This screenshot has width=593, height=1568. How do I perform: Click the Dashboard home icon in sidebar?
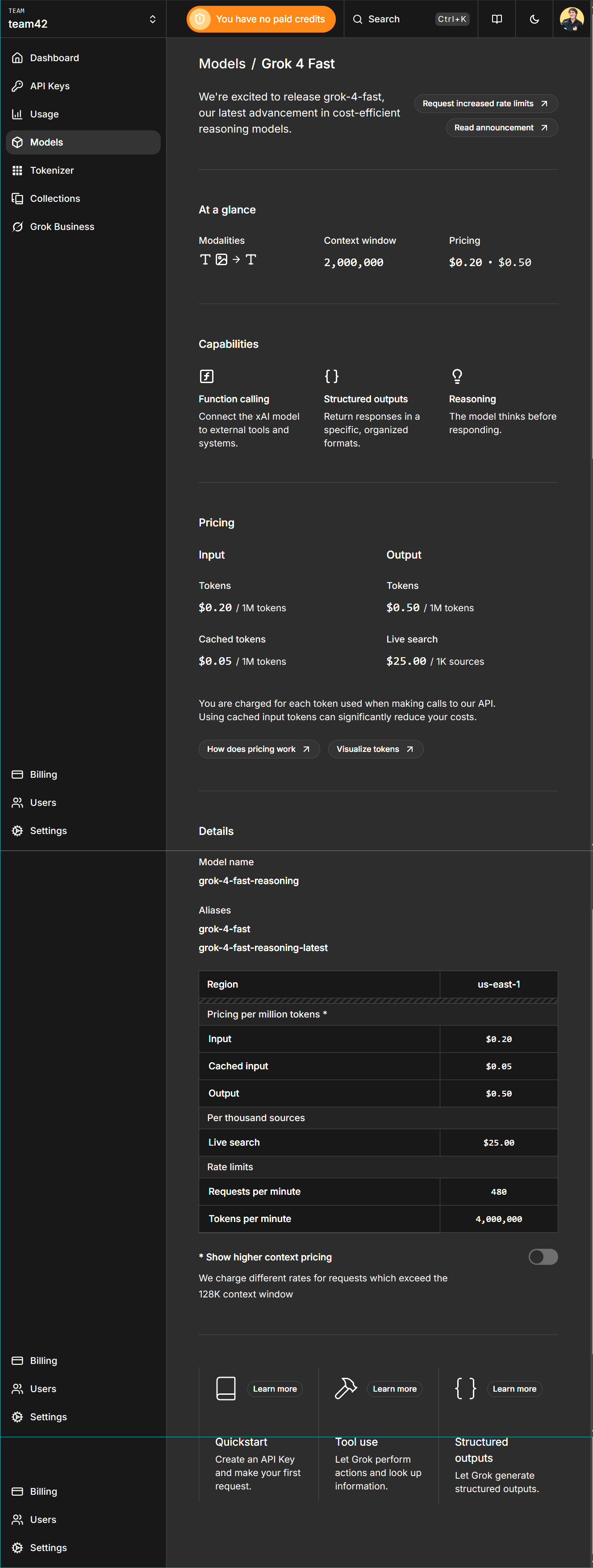(18, 58)
